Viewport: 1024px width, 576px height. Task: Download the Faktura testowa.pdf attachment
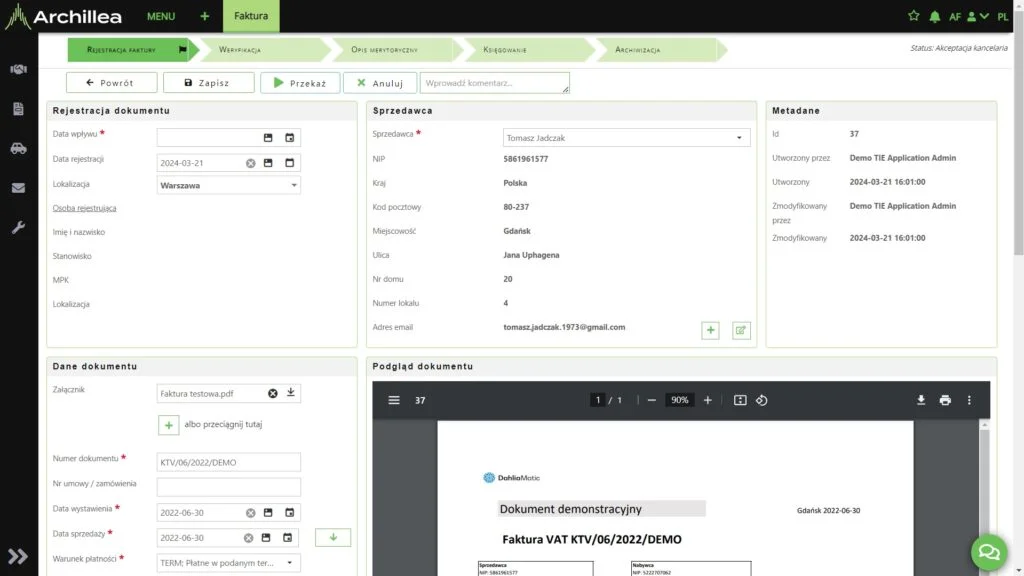tap(291, 393)
